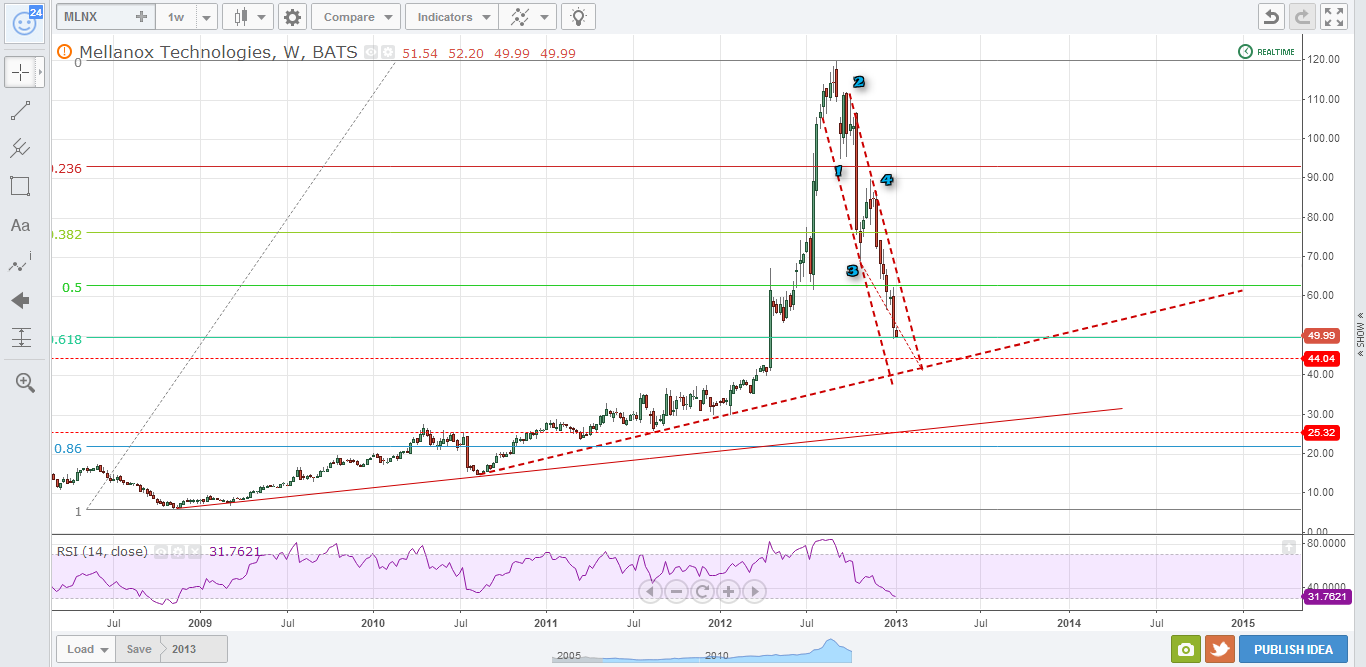
Task: Click the green clock icon next to REALTIME
Action: click(1245, 52)
